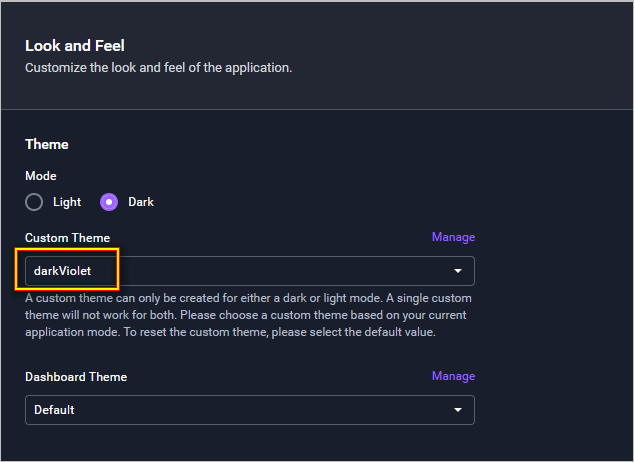The width and height of the screenshot is (634, 462).
Task: Click the 'Dashboard Theme' field label
Action: click(76, 377)
